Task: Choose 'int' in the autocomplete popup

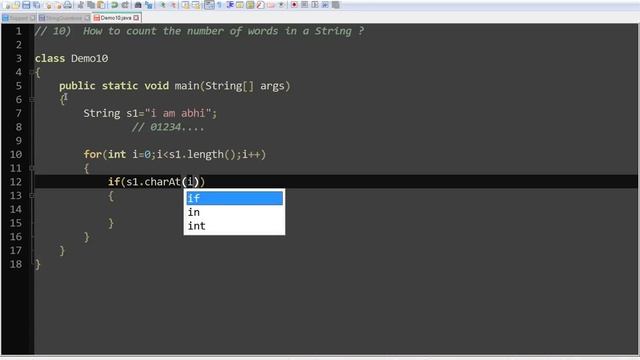Action: [234, 226]
